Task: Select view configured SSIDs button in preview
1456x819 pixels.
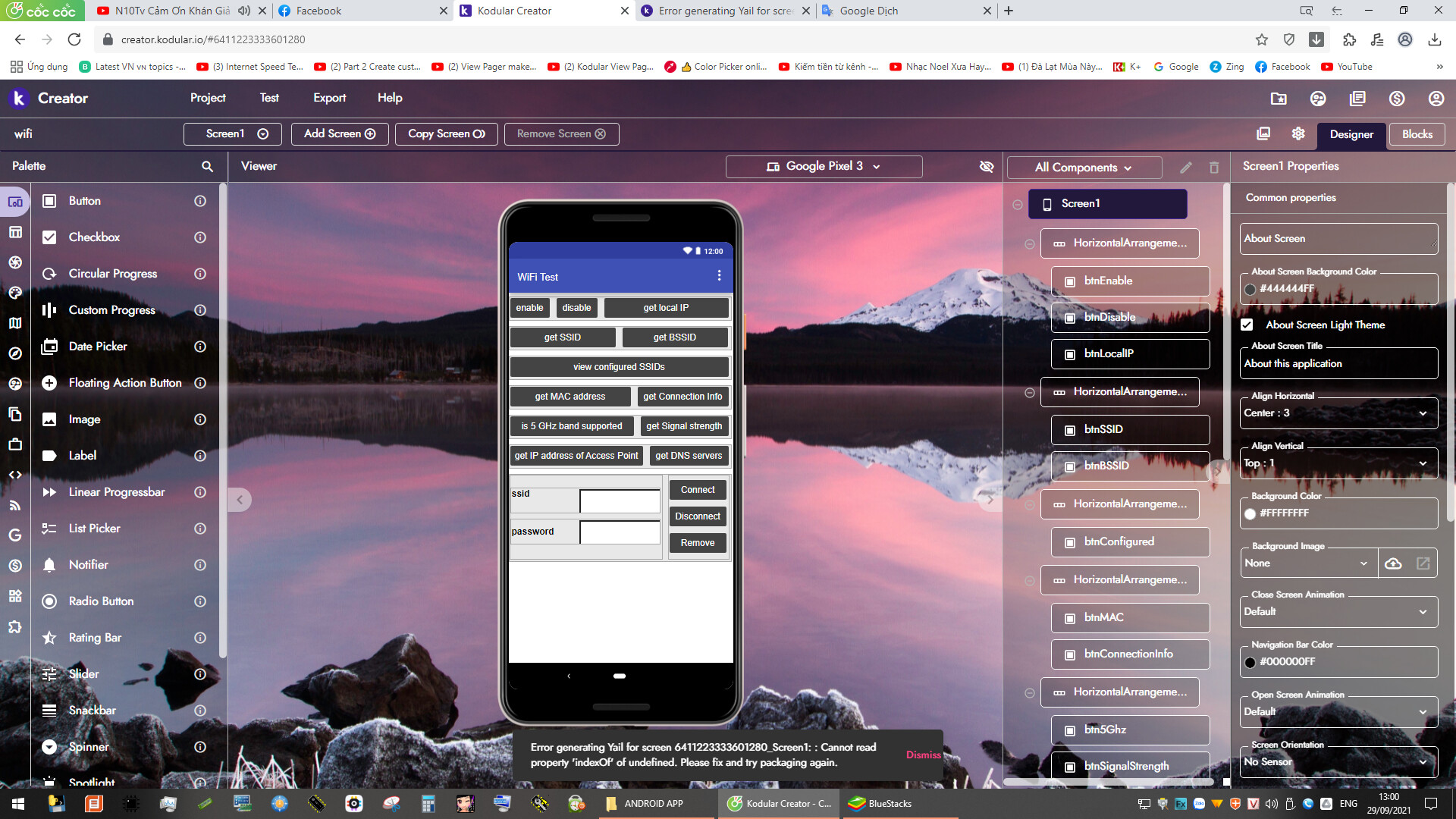Action: click(619, 367)
